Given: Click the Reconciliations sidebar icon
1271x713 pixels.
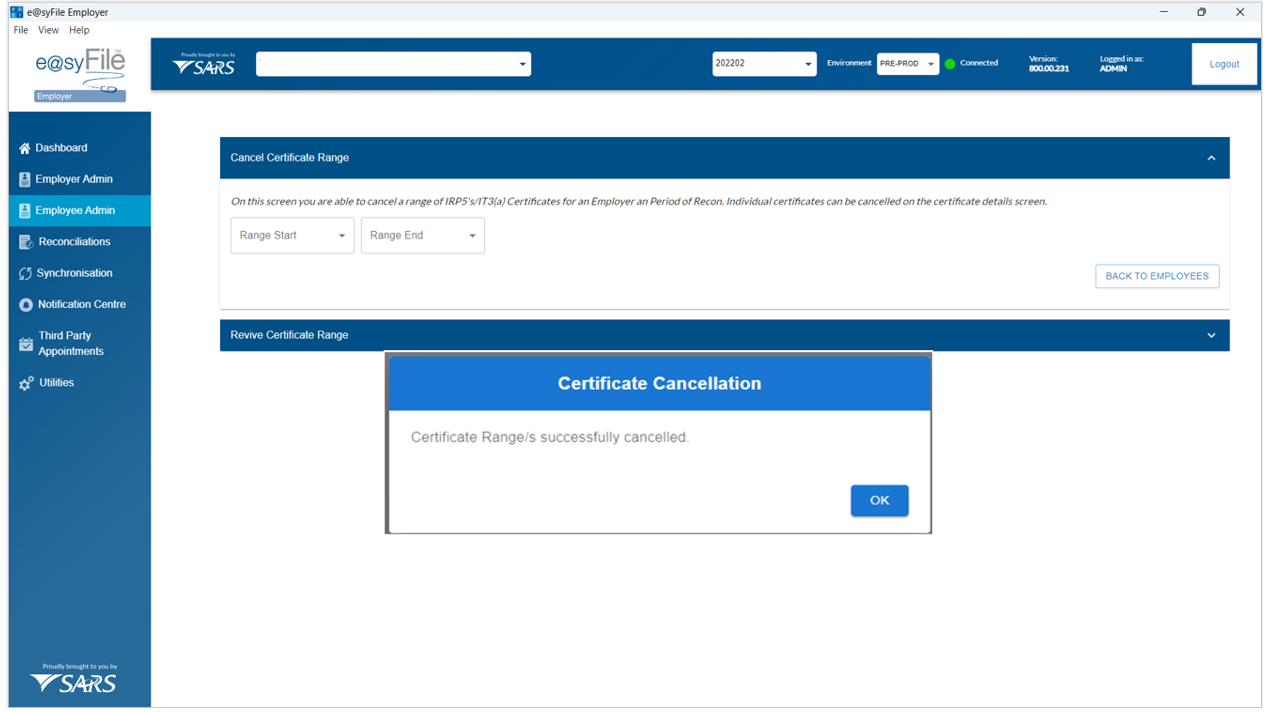Looking at the screenshot, I should coord(26,242).
